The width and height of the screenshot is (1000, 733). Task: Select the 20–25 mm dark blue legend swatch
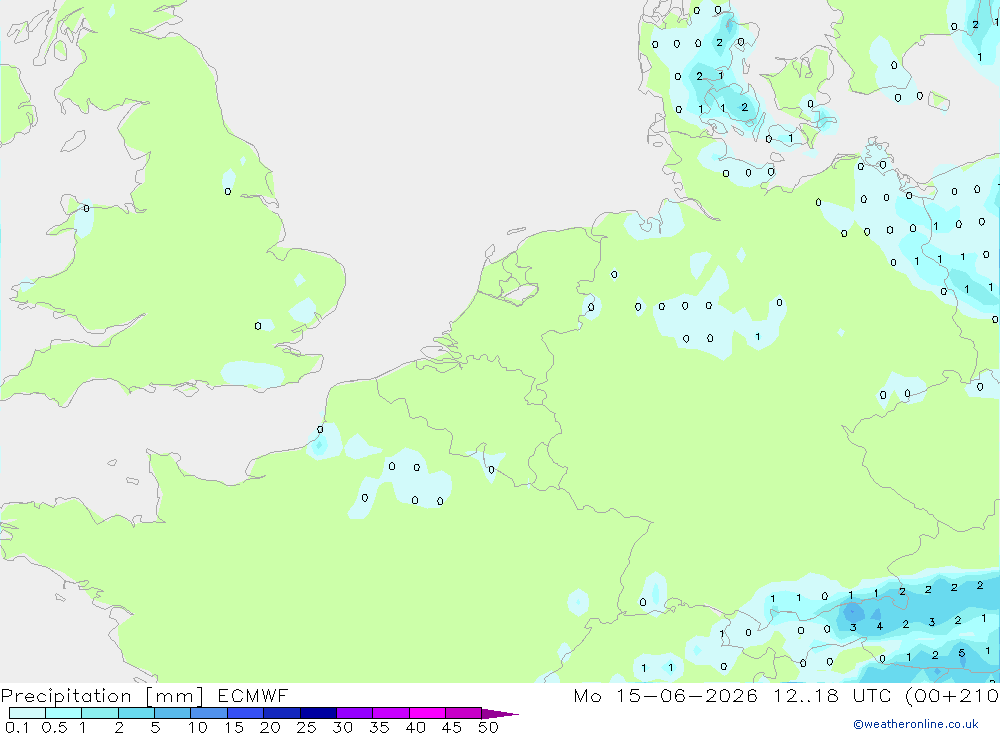(x=282, y=713)
